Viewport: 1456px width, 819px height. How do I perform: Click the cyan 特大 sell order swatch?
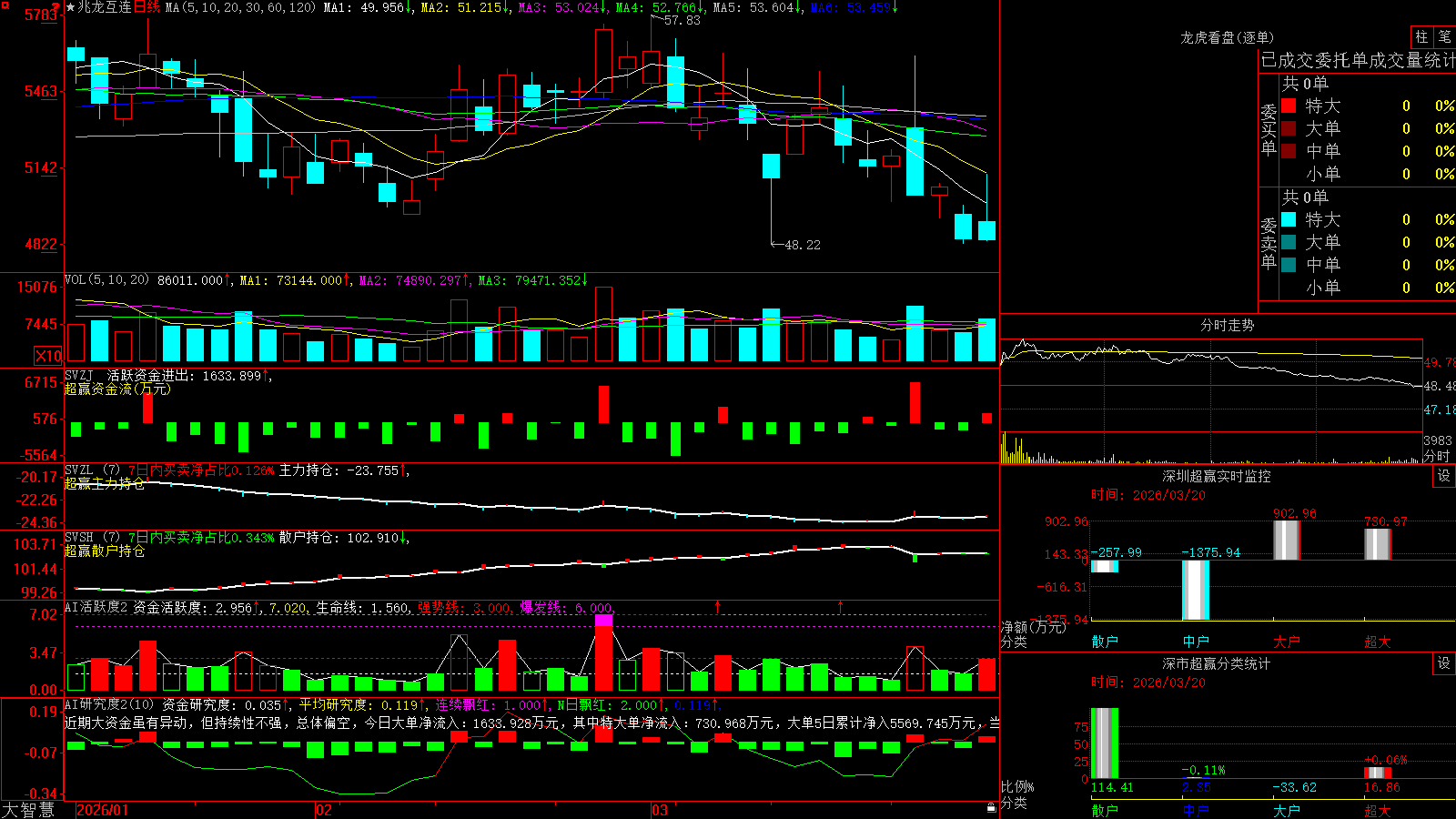click(1289, 219)
